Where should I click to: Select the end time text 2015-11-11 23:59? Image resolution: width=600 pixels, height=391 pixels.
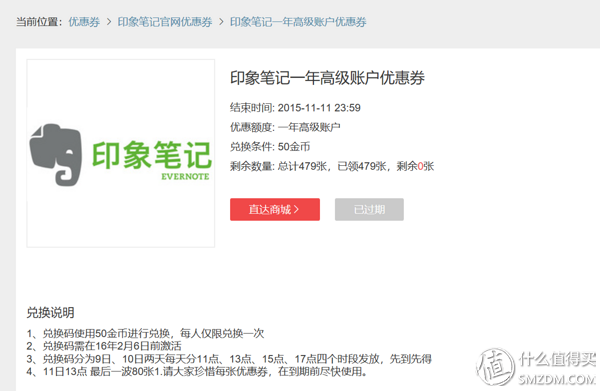pos(319,108)
